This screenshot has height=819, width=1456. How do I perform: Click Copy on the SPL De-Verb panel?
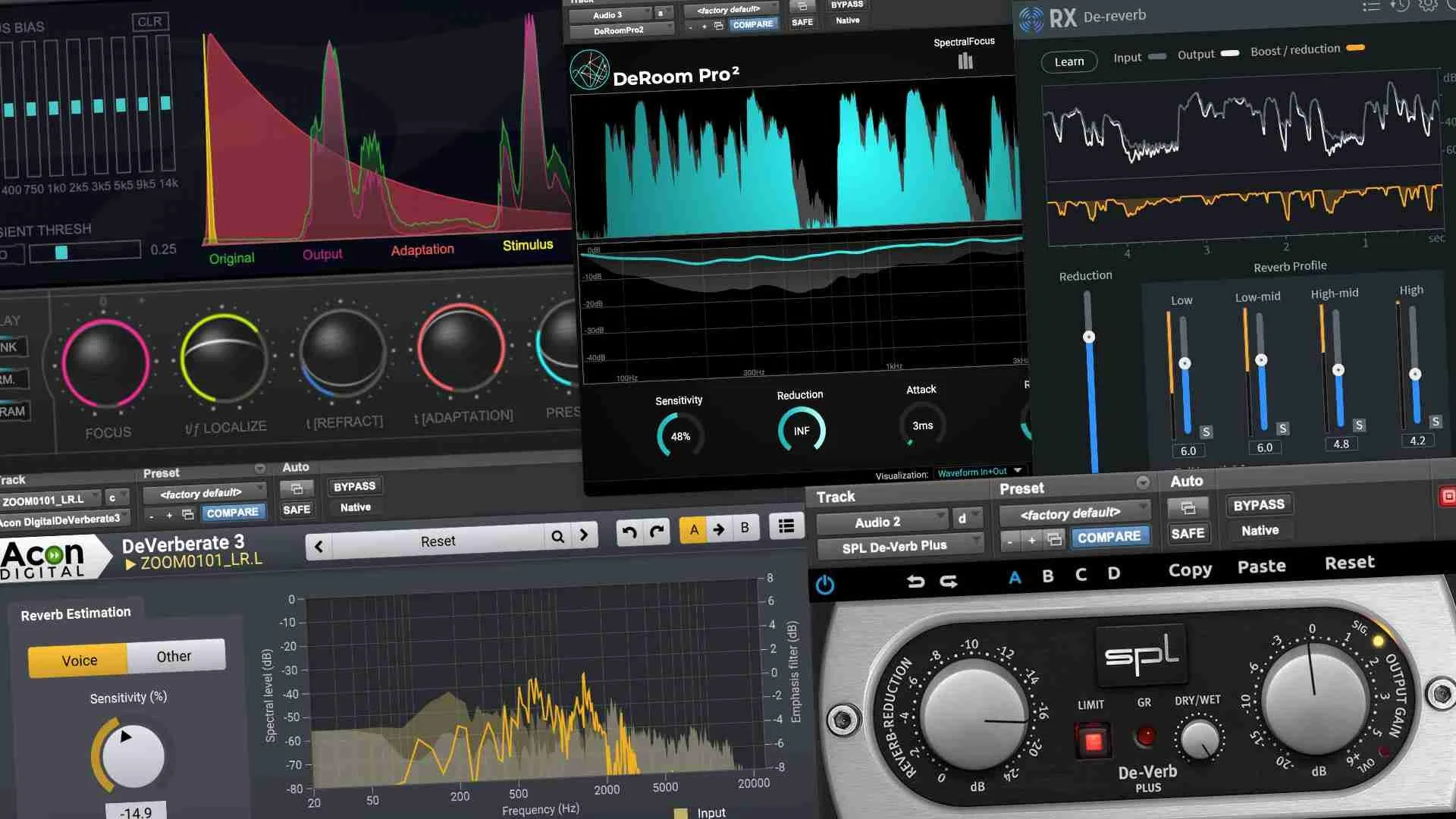tap(1188, 569)
